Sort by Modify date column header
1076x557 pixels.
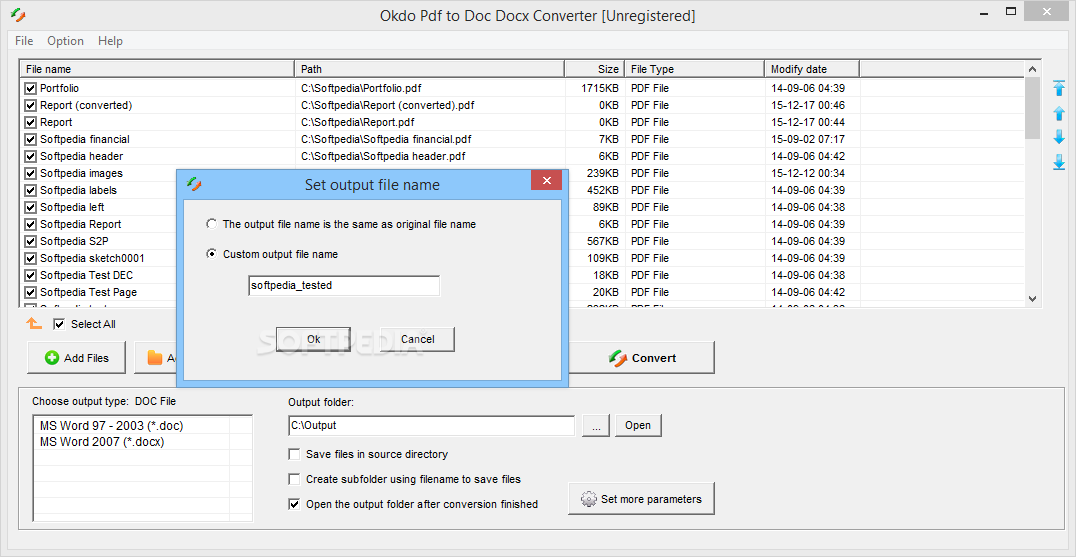click(x=812, y=69)
